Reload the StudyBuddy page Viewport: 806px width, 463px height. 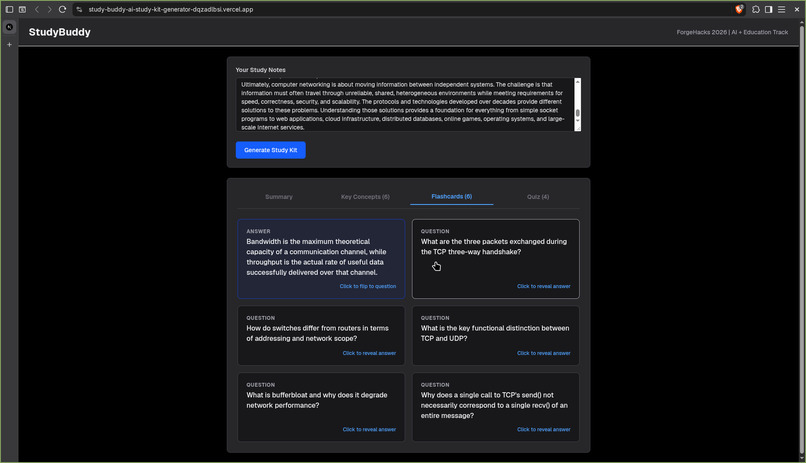click(62, 9)
